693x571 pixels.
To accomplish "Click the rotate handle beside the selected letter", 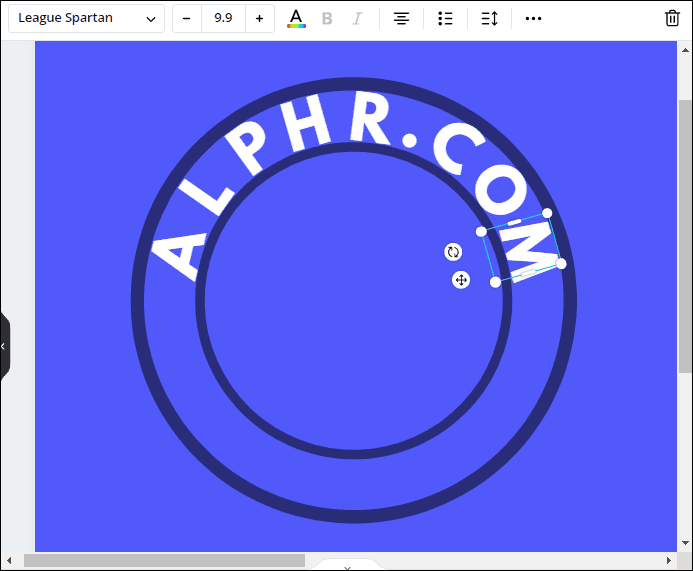I will click(453, 252).
